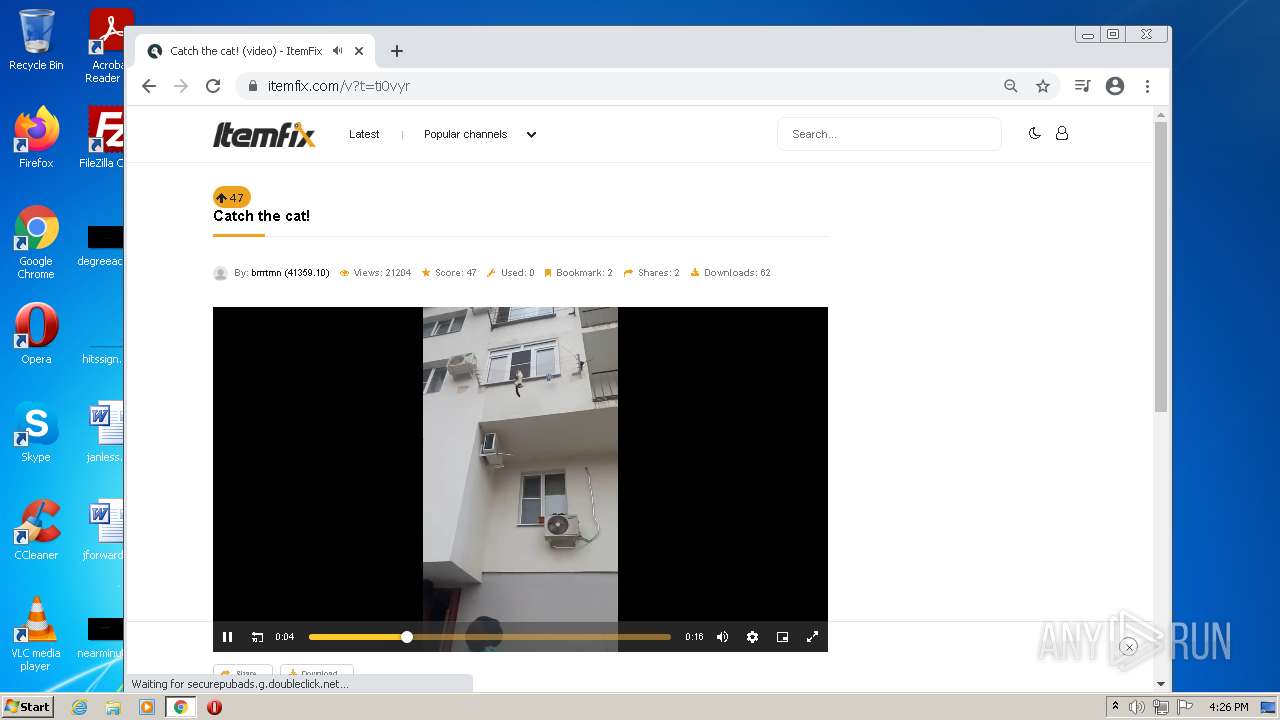
Task: Mute the video player volume
Action: coord(722,637)
